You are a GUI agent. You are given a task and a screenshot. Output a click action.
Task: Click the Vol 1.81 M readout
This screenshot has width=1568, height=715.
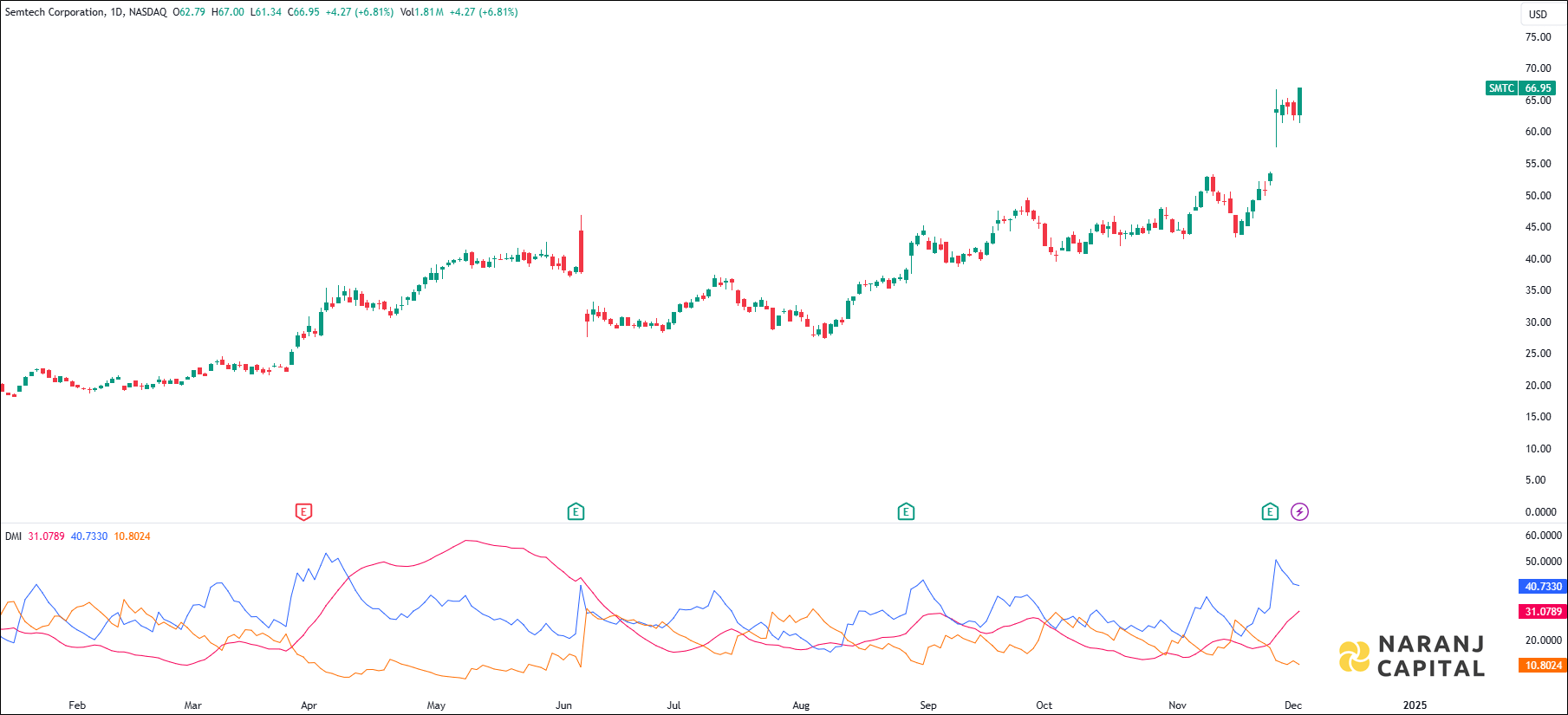421,12
